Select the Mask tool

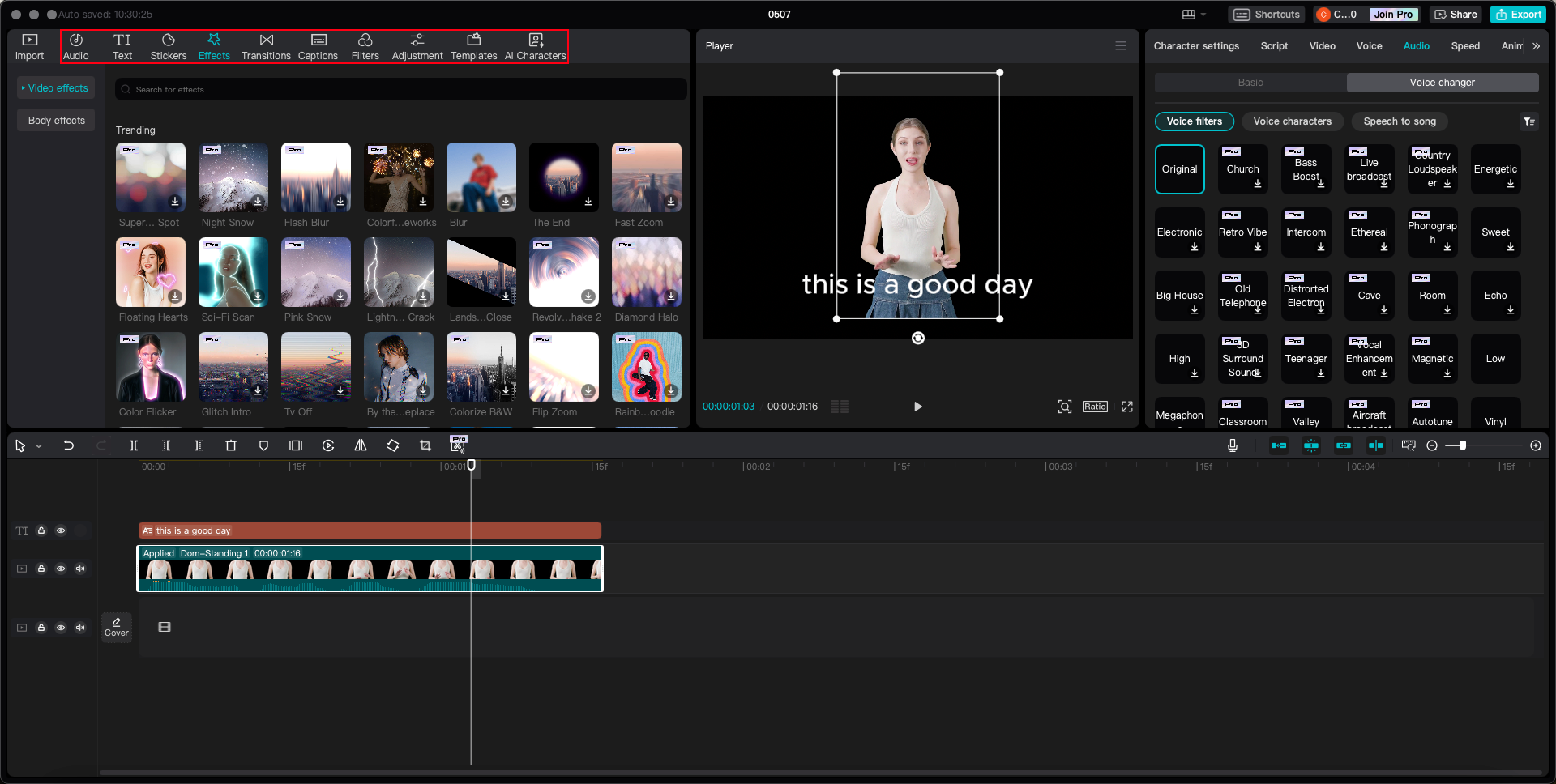[263, 445]
